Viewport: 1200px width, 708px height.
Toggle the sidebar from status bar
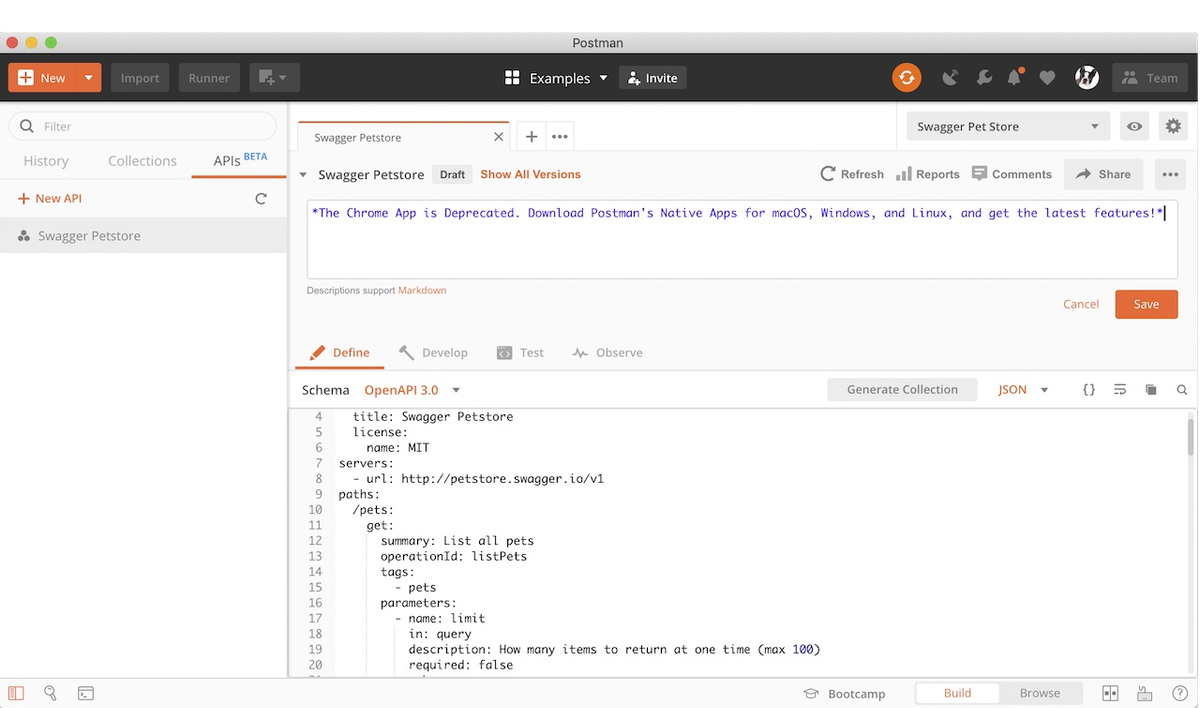16,693
